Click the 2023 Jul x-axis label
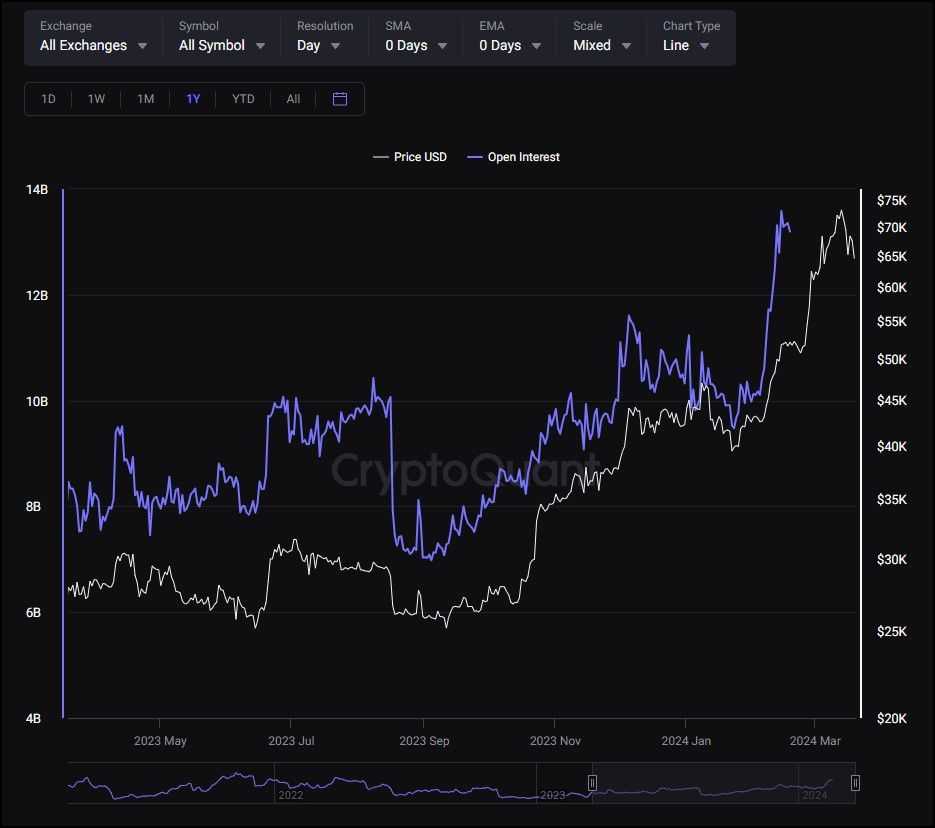The image size is (935, 828). pos(291,741)
